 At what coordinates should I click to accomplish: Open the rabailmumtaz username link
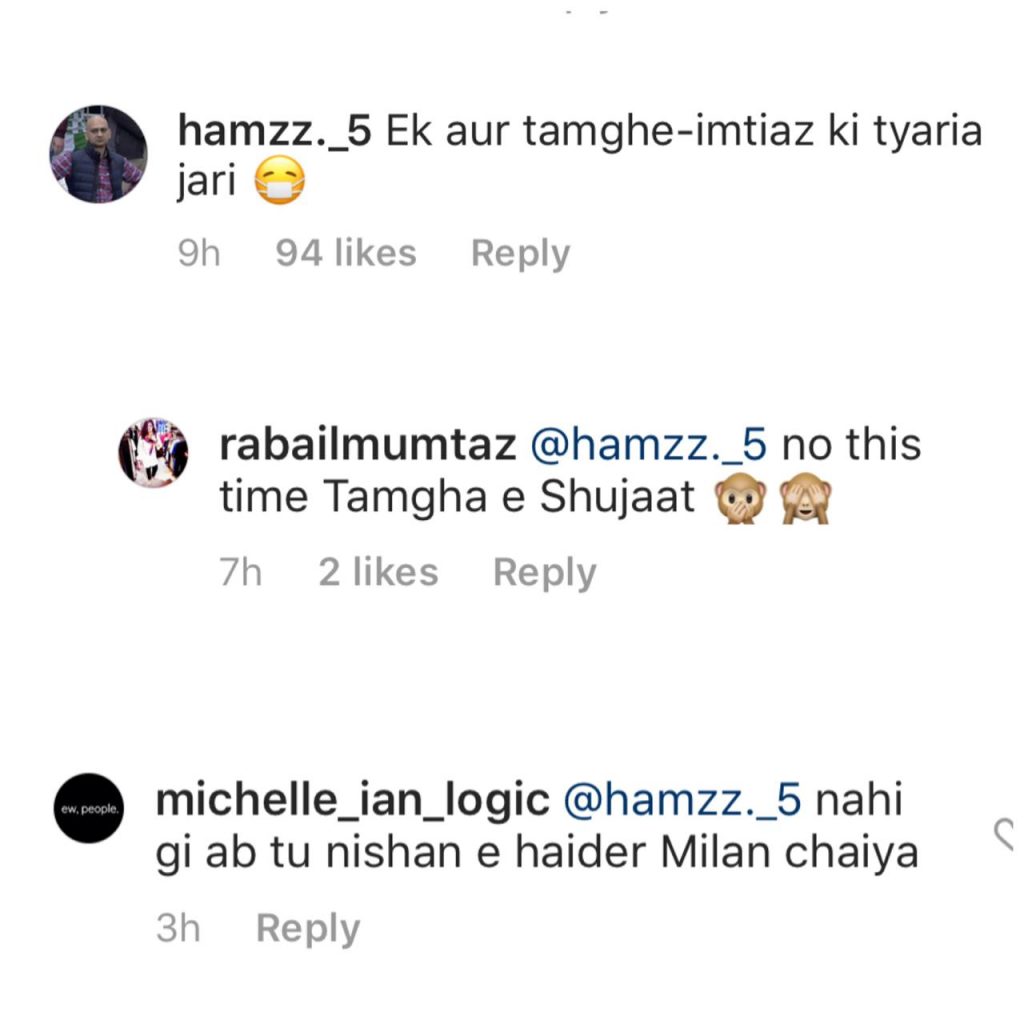[368, 445]
